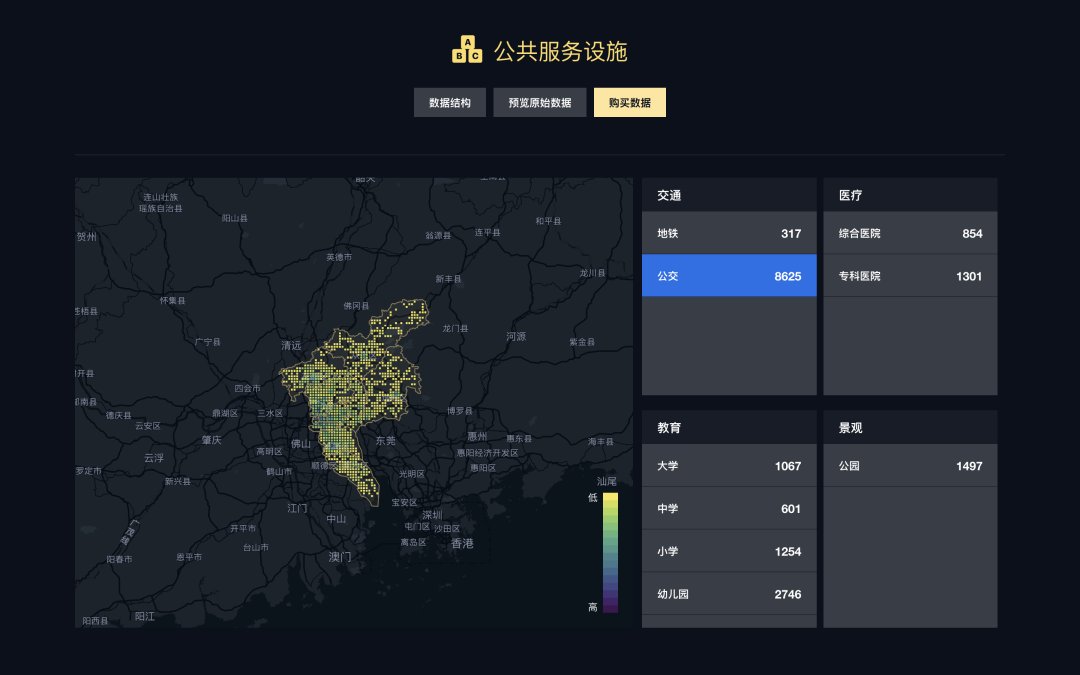Click the 龙门县 label on the map
The width and height of the screenshot is (1080, 675).
[x=455, y=329]
